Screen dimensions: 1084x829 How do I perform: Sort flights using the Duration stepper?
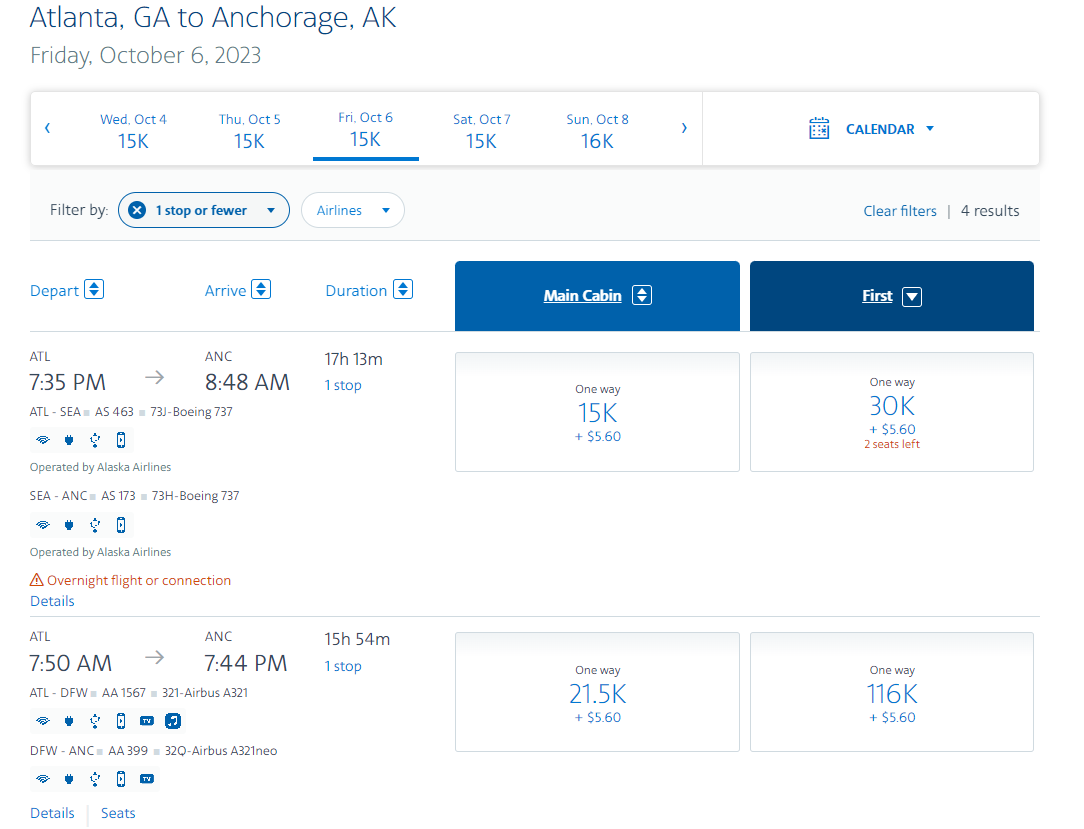click(402, 289)
